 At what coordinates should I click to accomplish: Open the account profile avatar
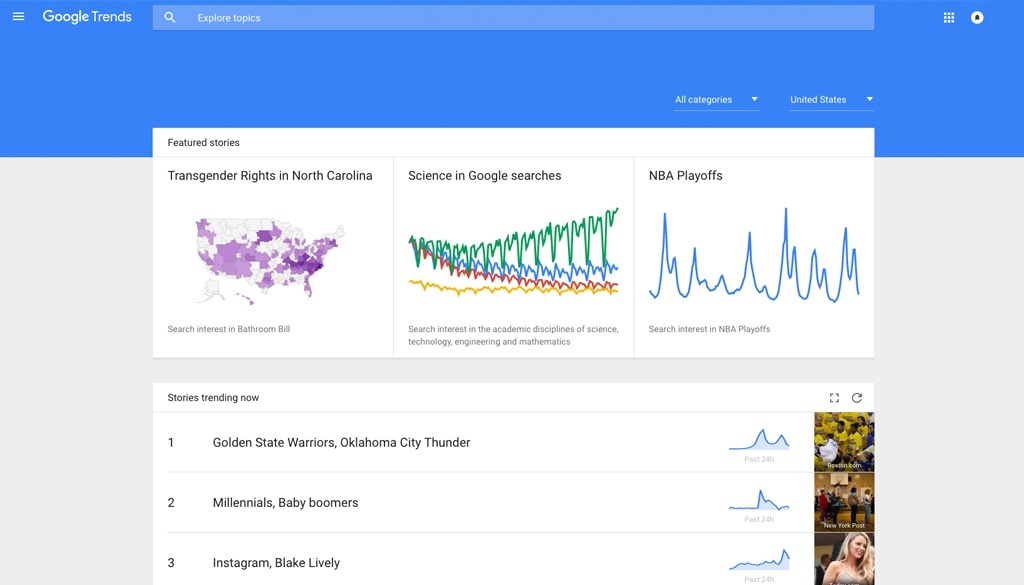[x=977, y=18]
